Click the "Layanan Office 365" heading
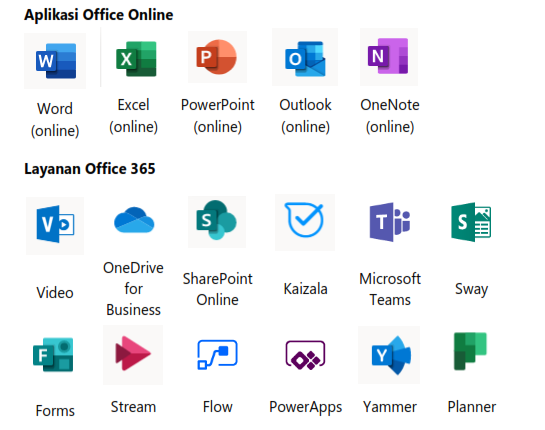 click(90, 169)
